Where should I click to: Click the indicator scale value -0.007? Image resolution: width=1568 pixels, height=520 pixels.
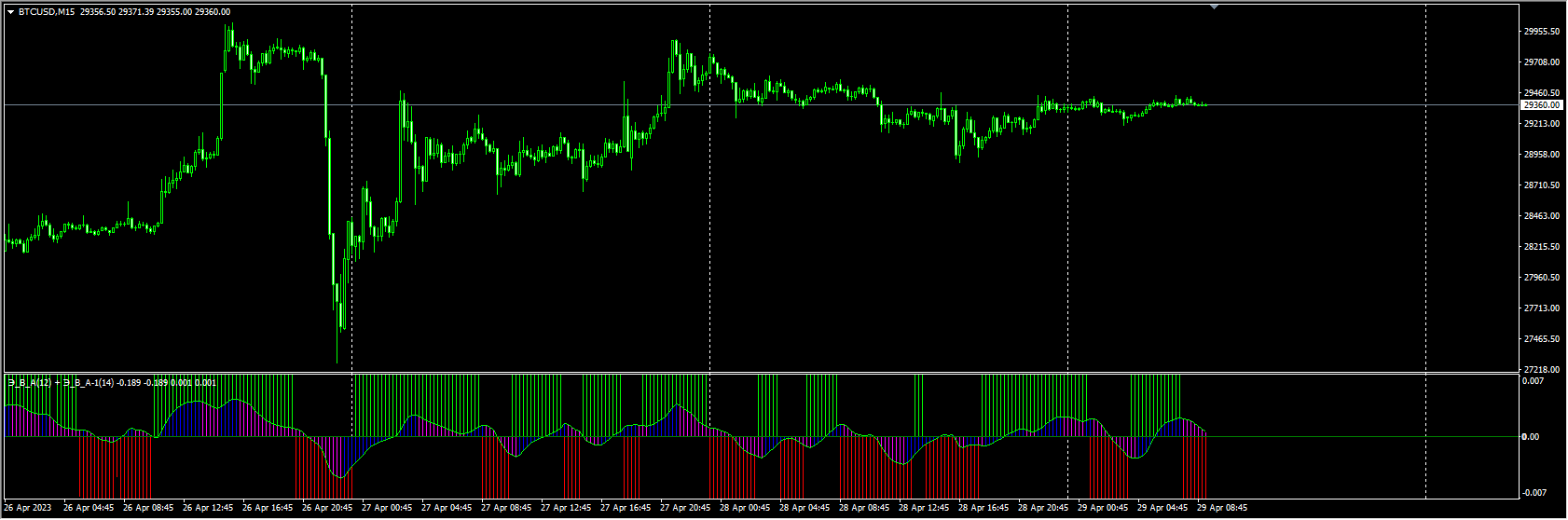(1535, 493)
